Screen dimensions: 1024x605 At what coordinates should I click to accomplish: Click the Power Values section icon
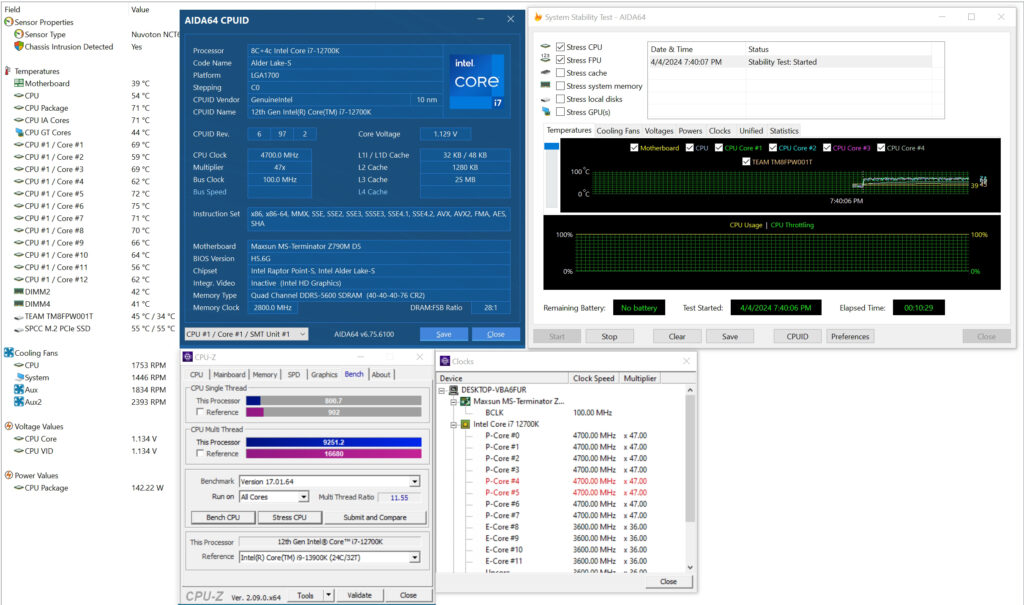coord(8,475)
